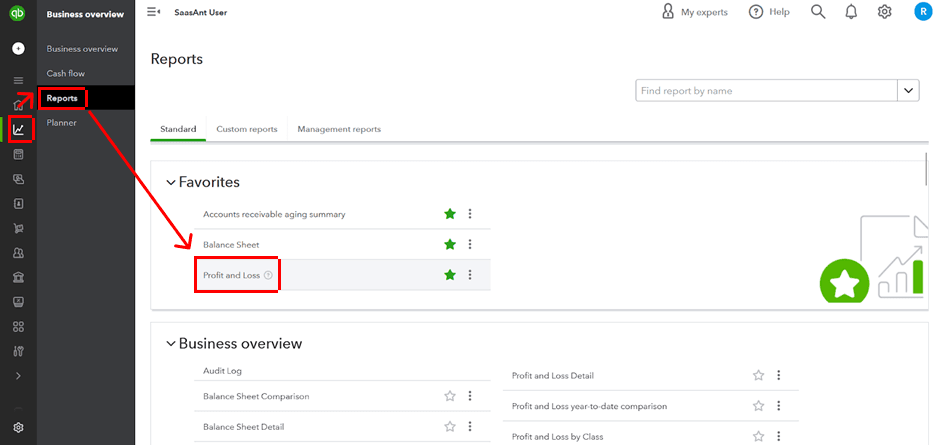The width and height of the screenshot is (940, 445).
Task: Open more options for Accounts receivable aging summary
Action: pyautogui.click(x=470, y=214)
